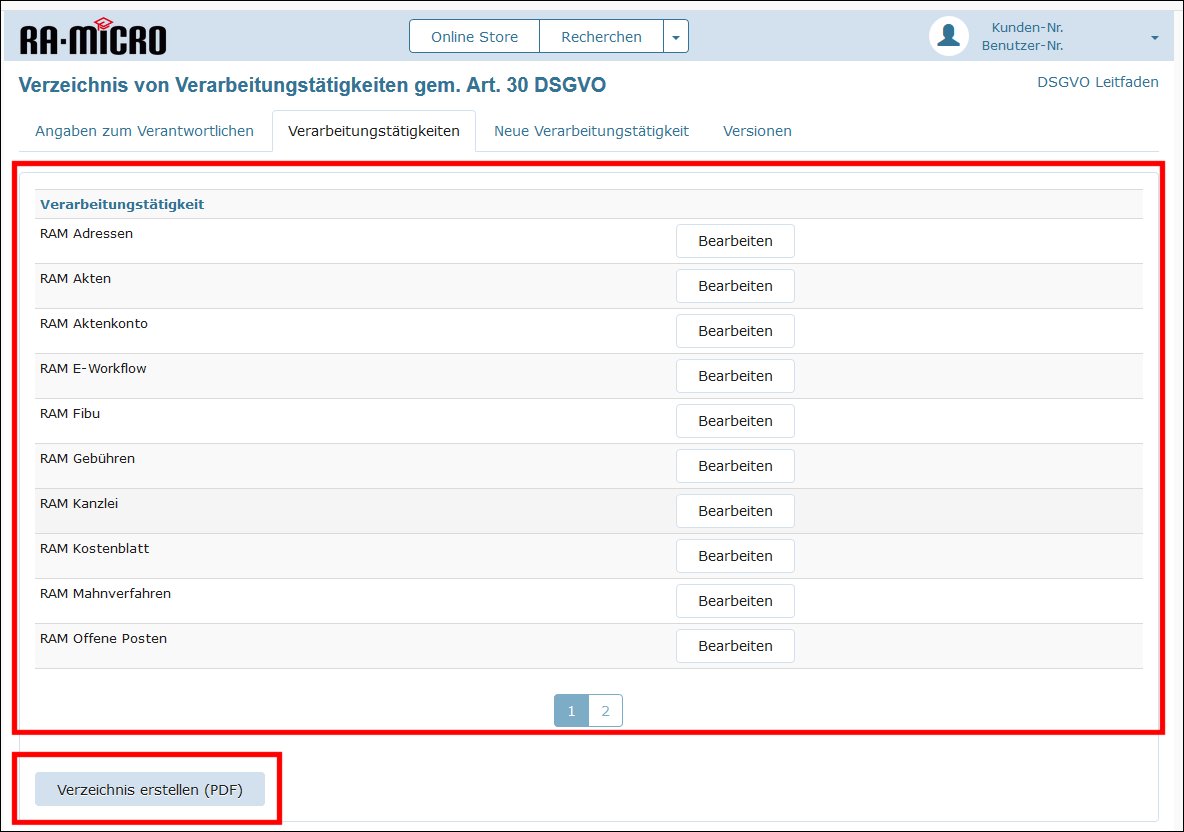Edit the RAM Offene Posten entry
This screenshot has height=832, width=1184.
[735, 646]
